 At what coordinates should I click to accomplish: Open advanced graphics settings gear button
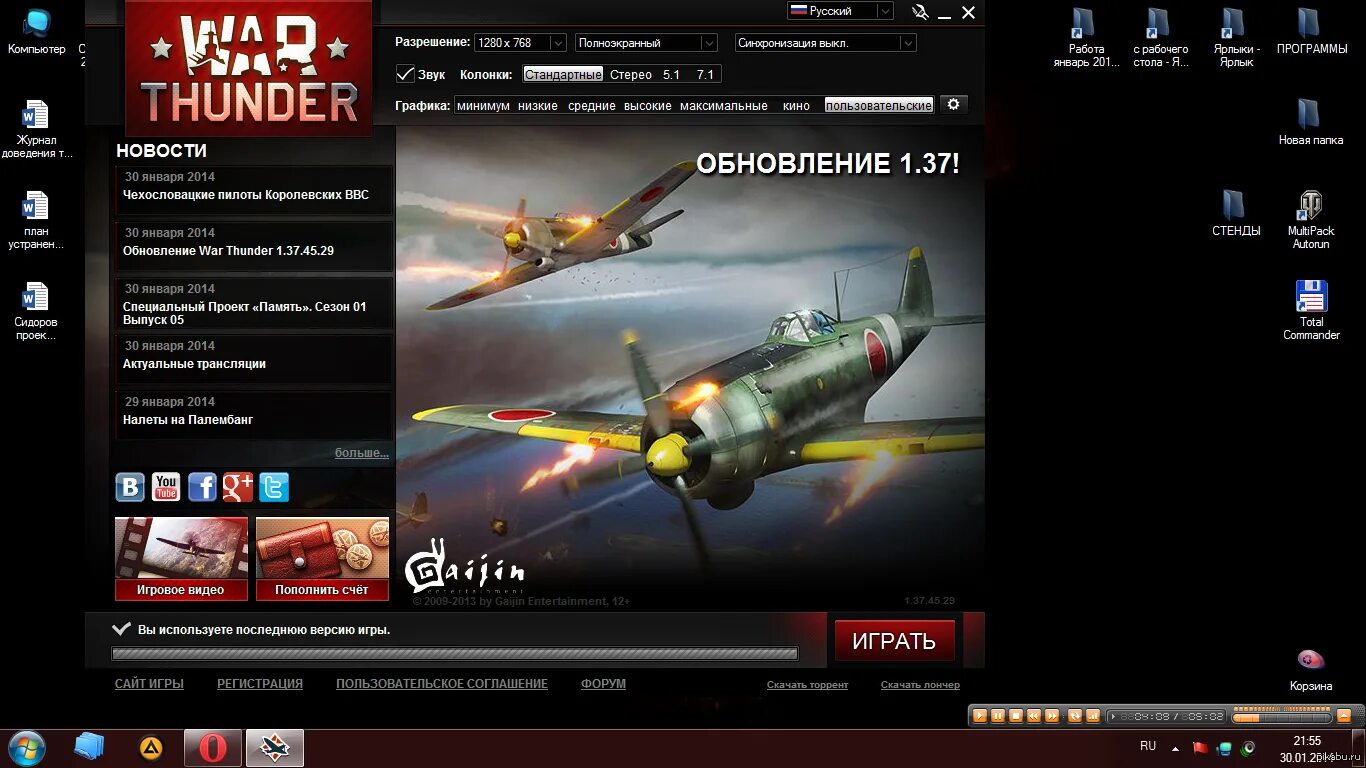point(953,104)
